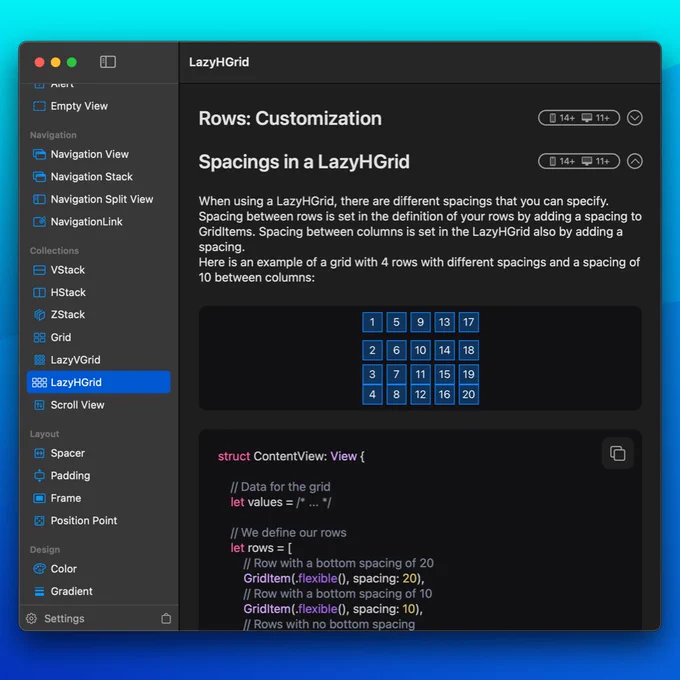Click the Navigation section header
The image size is (680, 680).
53,135
